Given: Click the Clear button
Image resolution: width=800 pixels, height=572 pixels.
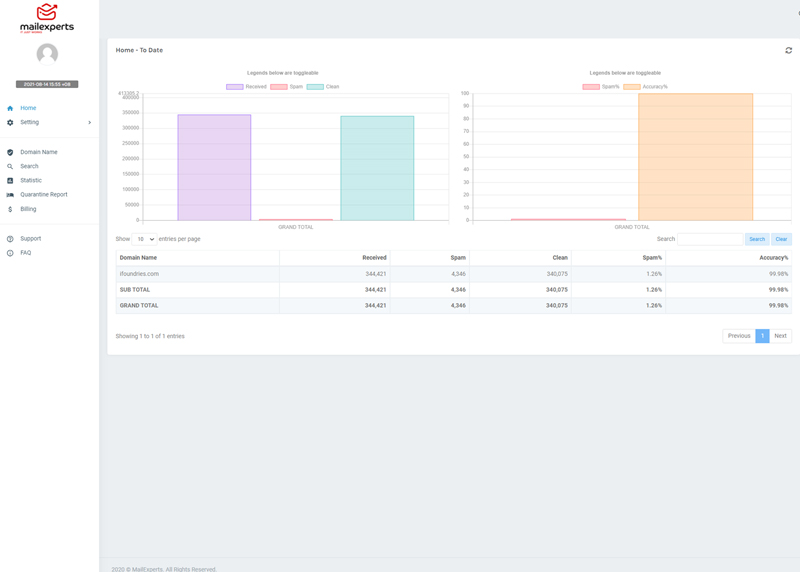Looking at the screenshot, I should [781, 239].
